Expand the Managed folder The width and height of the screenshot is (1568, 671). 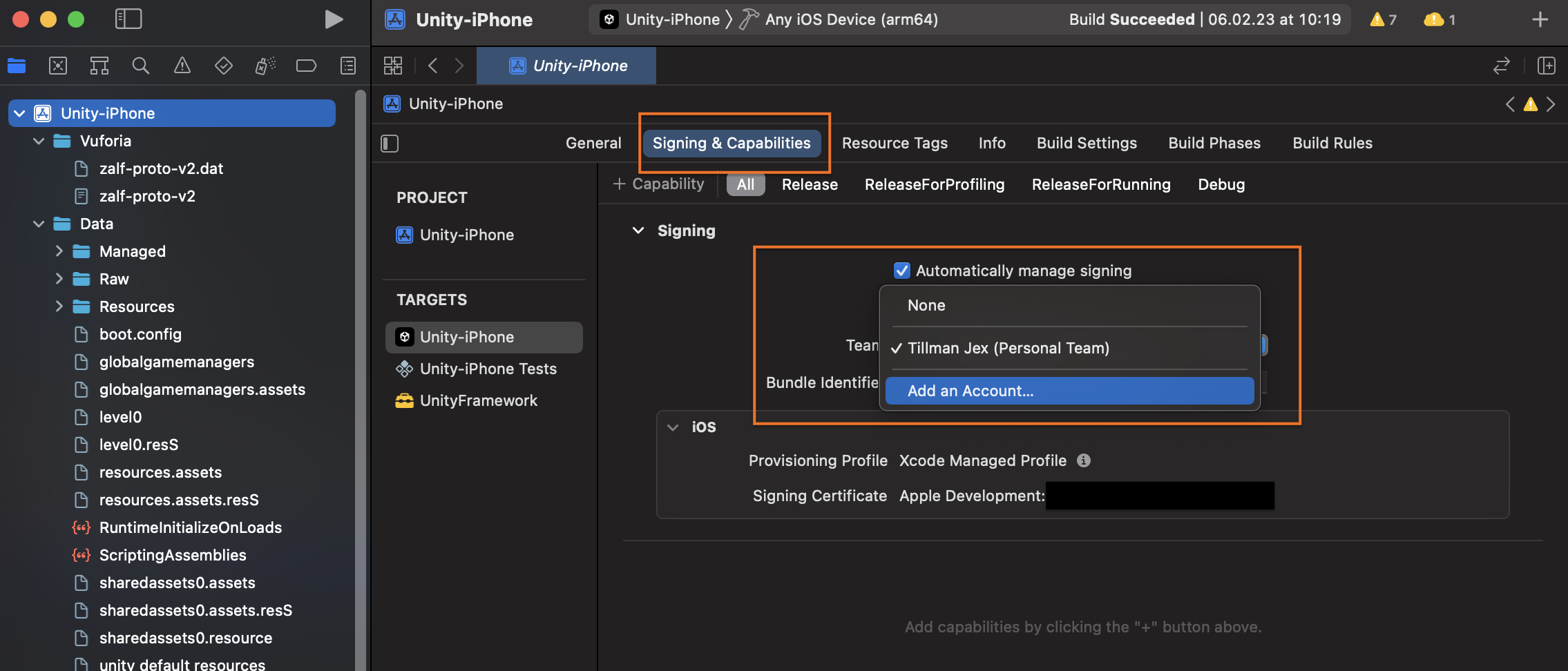click(x=59, y=251)
